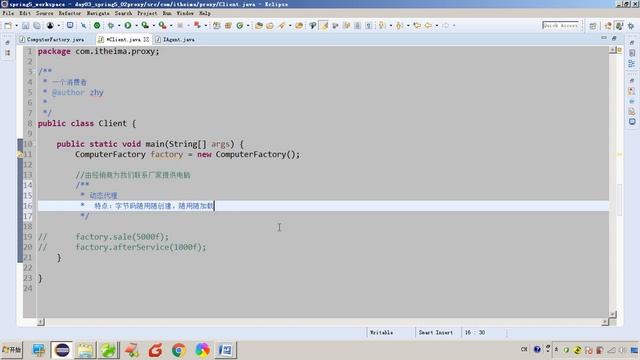Open the Project menu
This screenshot has width=640, height=360.
[x=147, y=13]
